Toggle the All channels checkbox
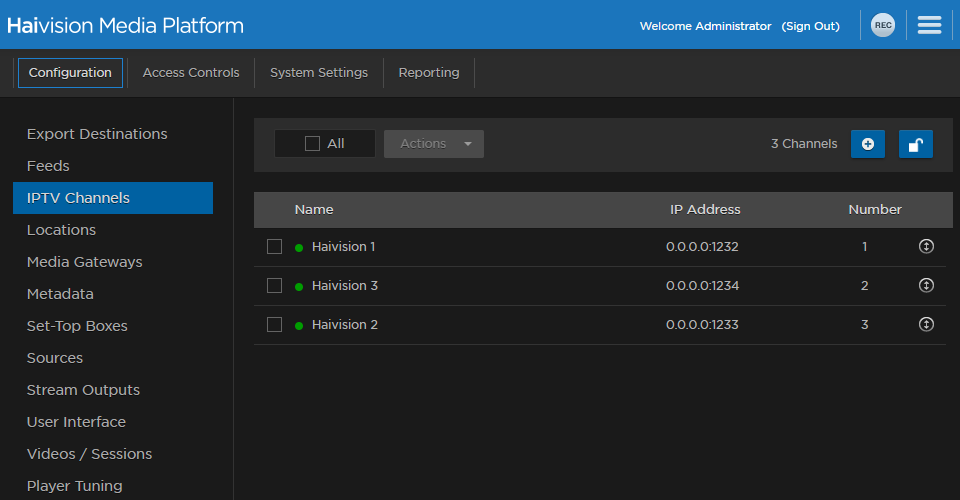Image resolution: width=960 pixels, height=500 pixels. (x=312, y=144)
